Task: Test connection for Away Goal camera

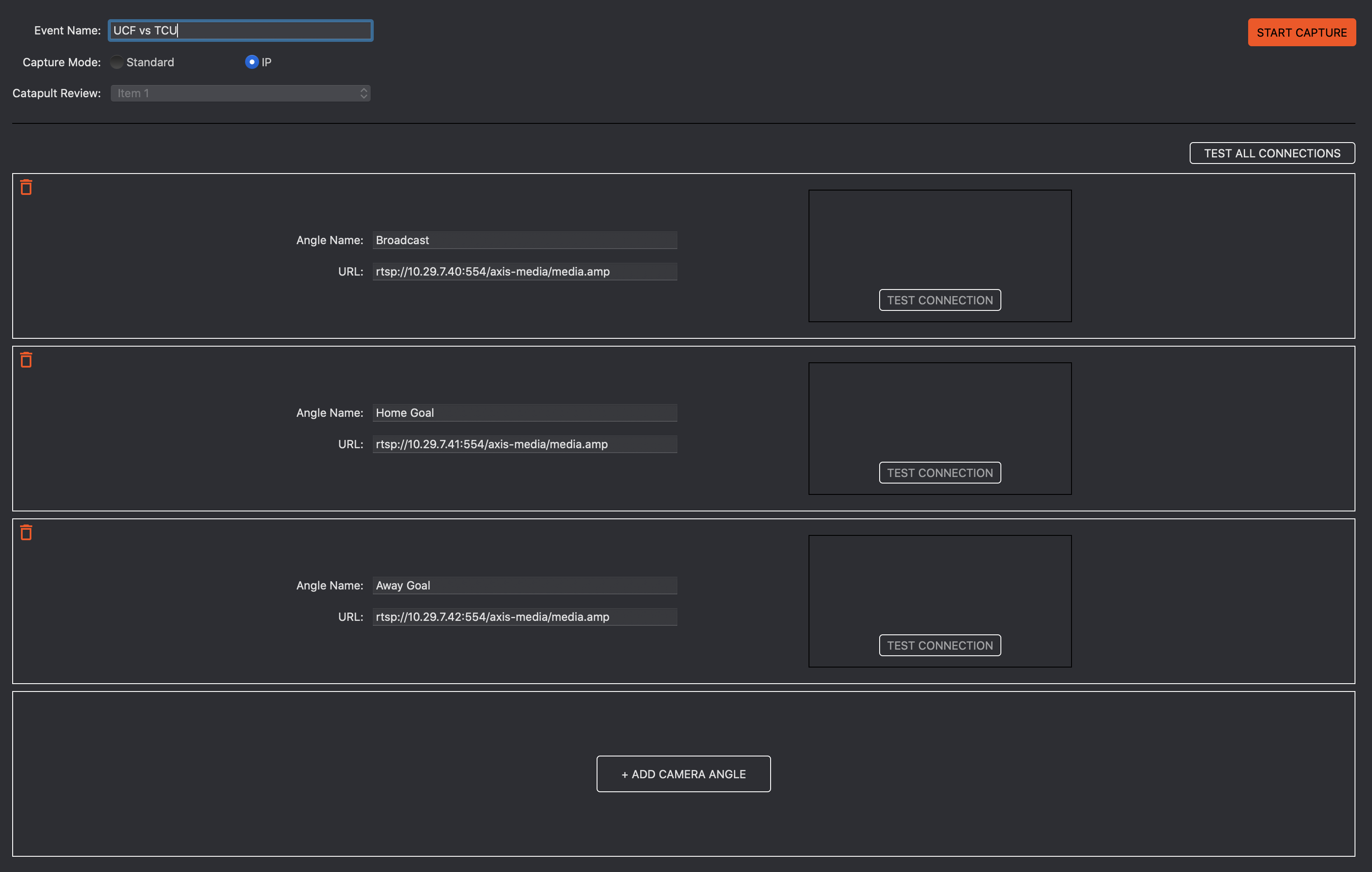Action: click(939, 644)
